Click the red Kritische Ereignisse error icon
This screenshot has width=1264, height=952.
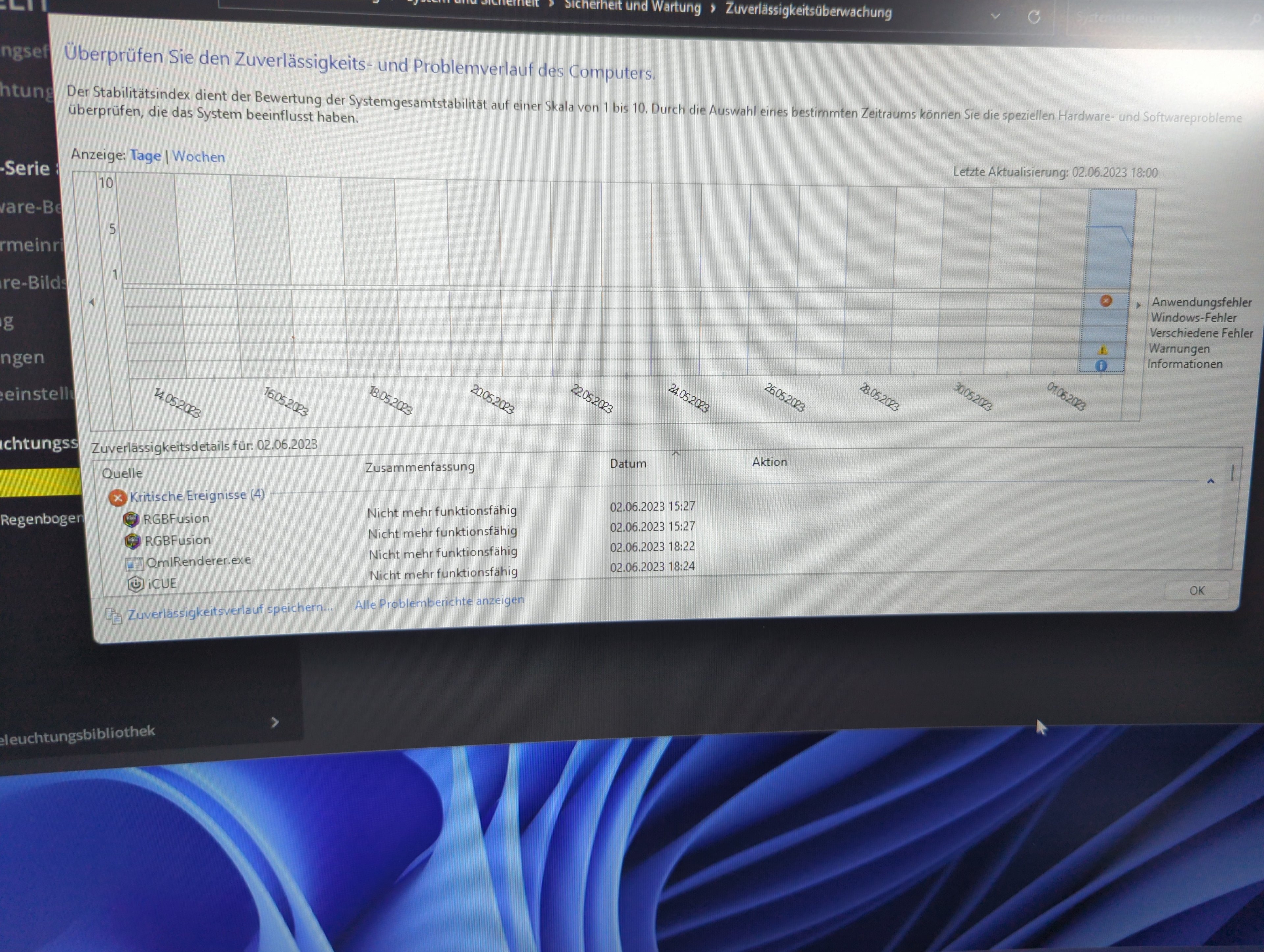[x=117, y=498]
